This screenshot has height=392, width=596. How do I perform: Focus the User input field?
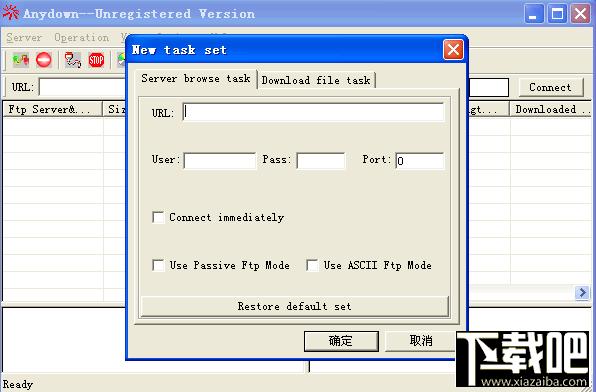coord(220,160)
